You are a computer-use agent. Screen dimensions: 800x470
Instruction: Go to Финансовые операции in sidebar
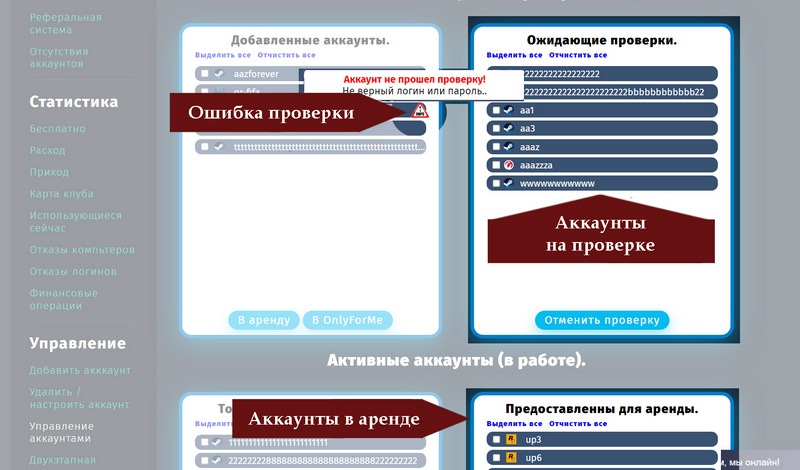(x=64, y=299)
